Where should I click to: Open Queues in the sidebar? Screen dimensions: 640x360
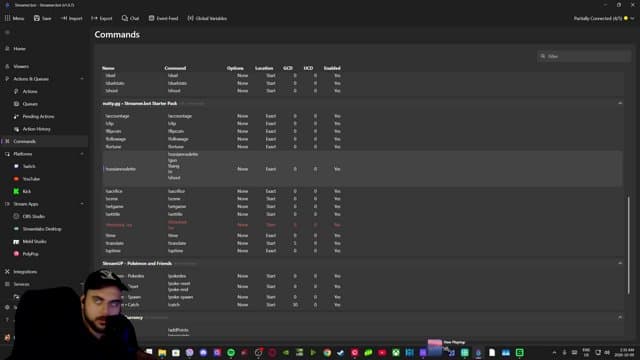click(30, 104)
